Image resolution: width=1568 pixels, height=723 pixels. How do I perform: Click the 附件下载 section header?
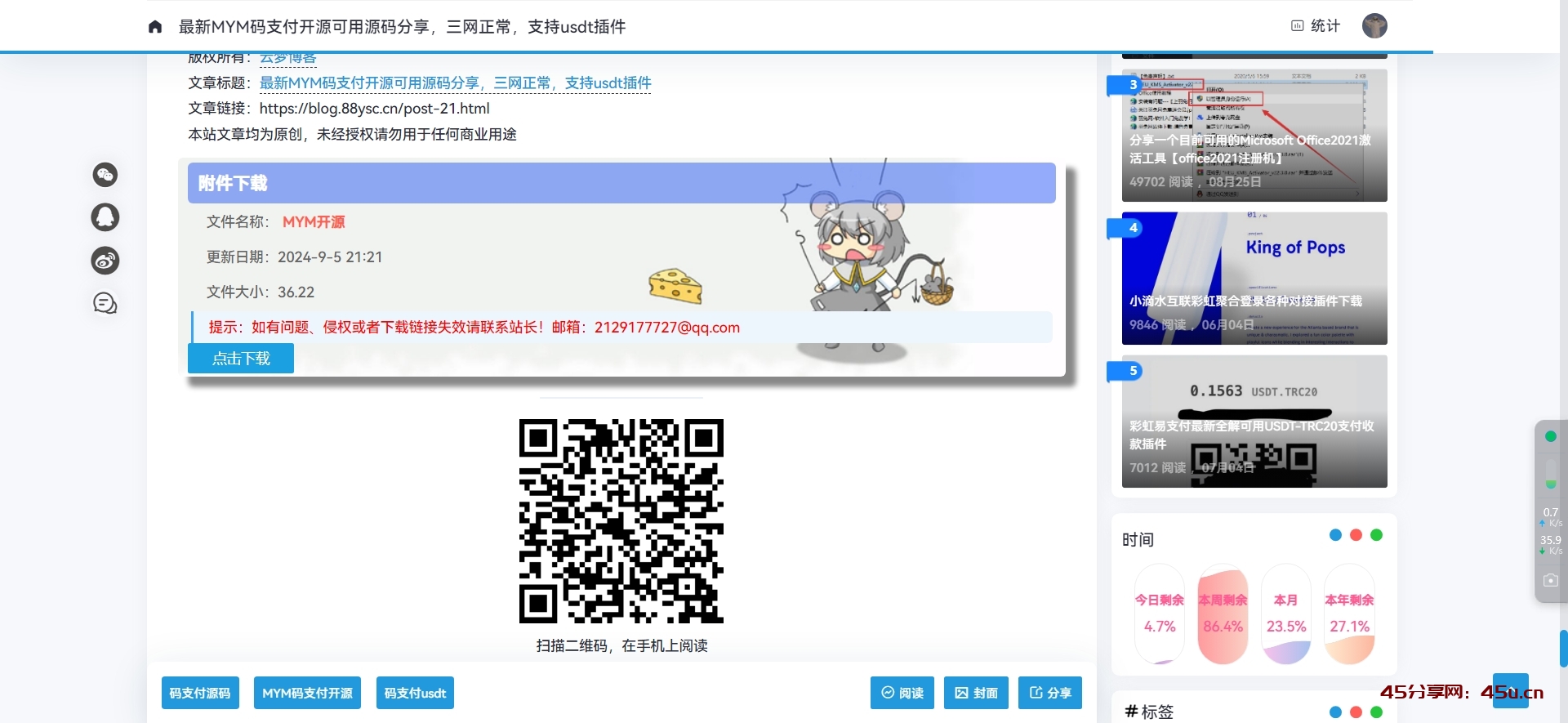621,183
